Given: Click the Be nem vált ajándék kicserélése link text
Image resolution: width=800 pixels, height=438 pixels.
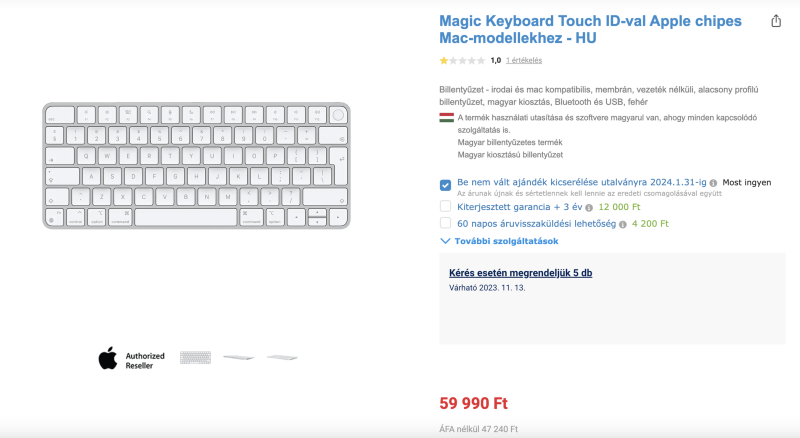Looking at the screenshot, I should 582,182.
